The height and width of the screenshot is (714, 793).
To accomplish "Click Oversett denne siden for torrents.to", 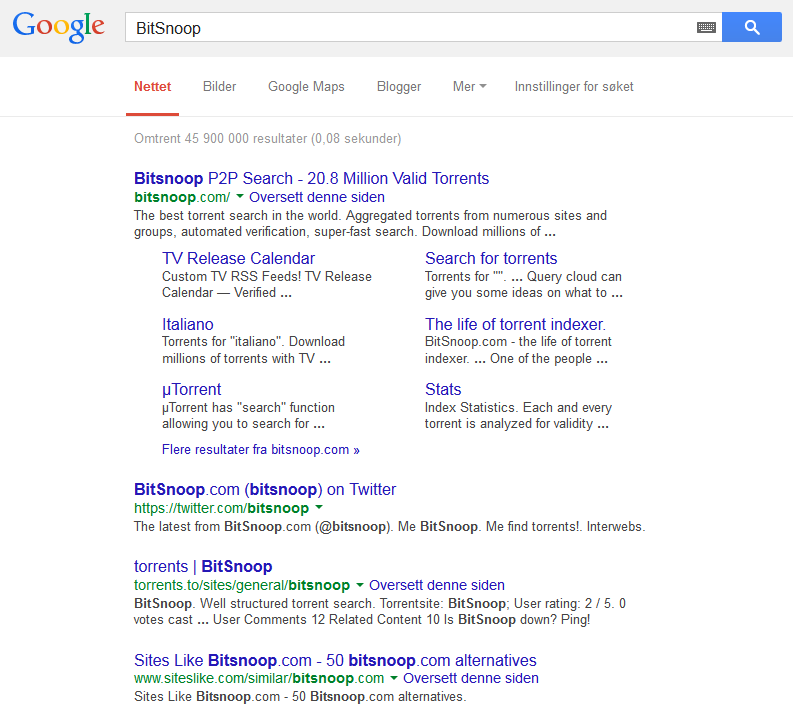I will coord(437,585).
